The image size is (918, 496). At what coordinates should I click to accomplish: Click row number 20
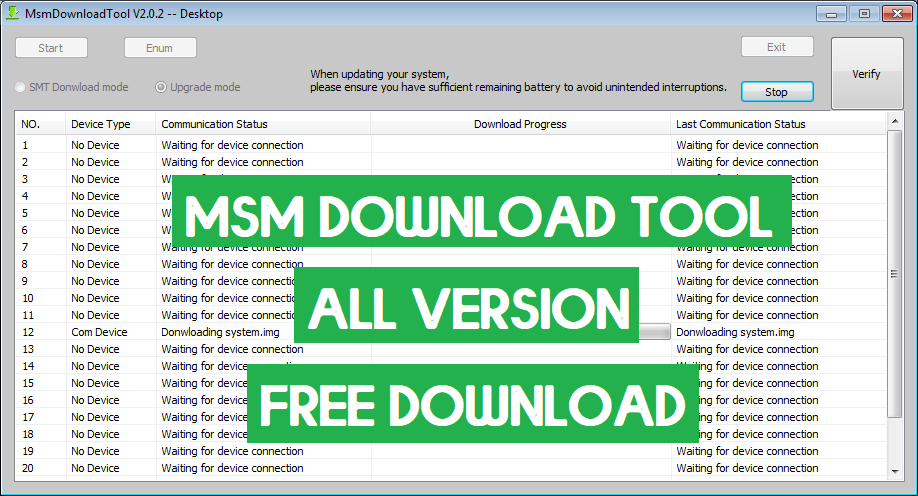click(x=28, y=468)
